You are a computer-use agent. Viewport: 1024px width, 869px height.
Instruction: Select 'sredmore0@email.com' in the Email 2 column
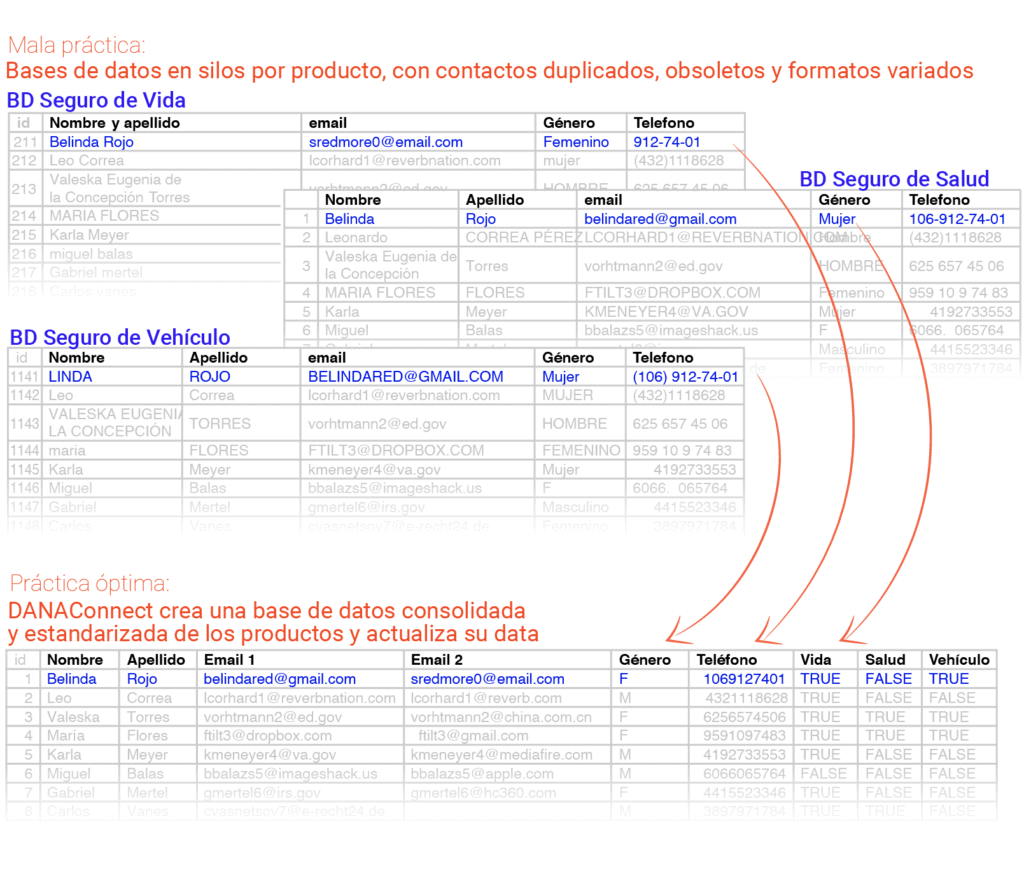487,678
